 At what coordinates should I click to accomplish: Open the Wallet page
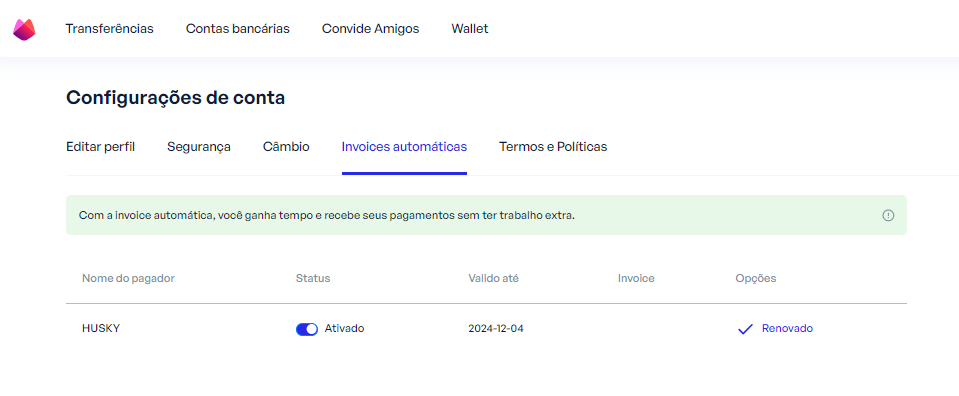pos(470,29)
